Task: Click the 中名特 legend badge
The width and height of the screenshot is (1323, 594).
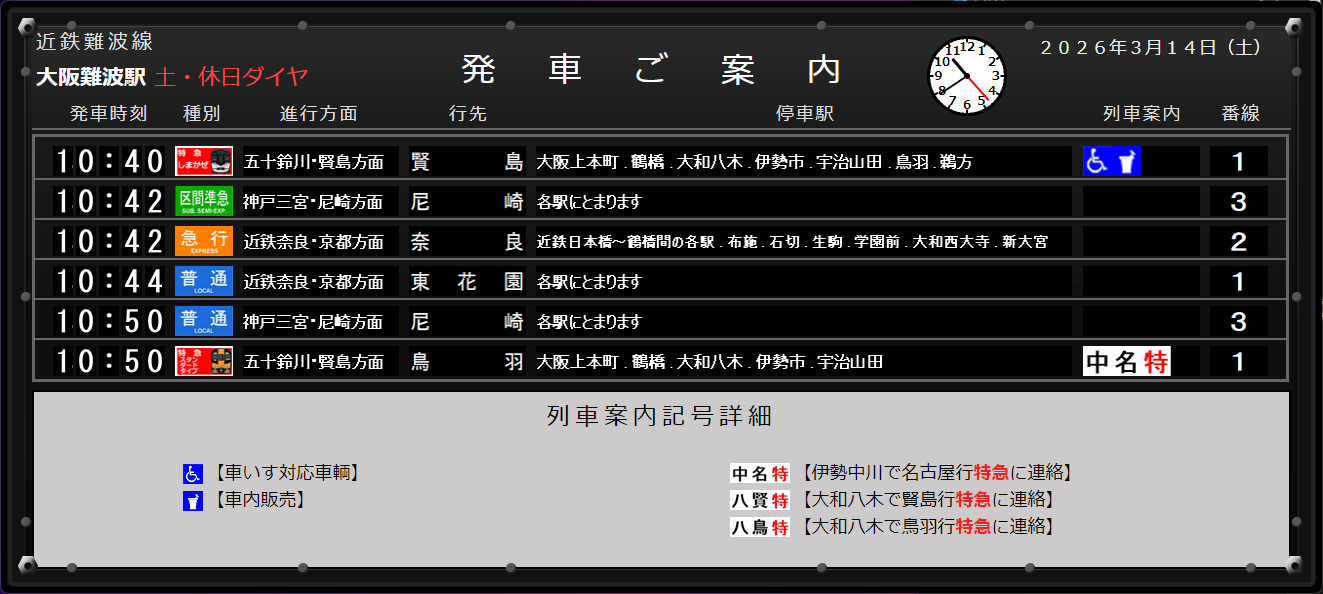Action: pyautogui.click(x=760, y=474)
